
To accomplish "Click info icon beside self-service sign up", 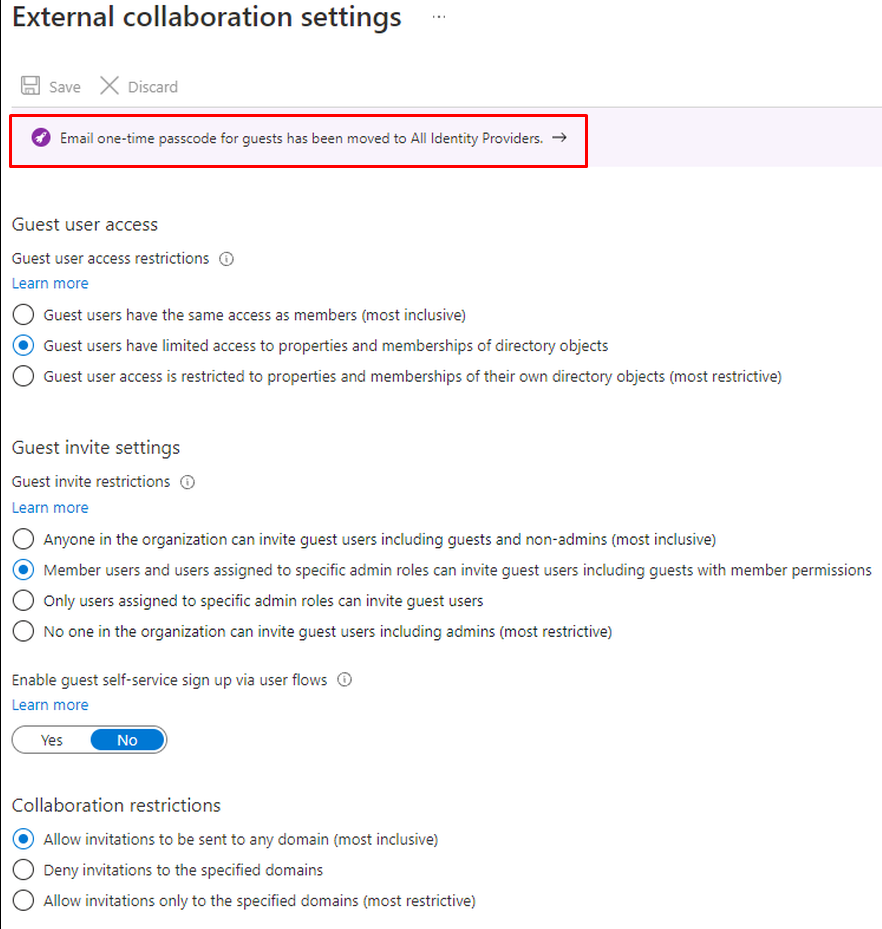I will click(344, 680).
